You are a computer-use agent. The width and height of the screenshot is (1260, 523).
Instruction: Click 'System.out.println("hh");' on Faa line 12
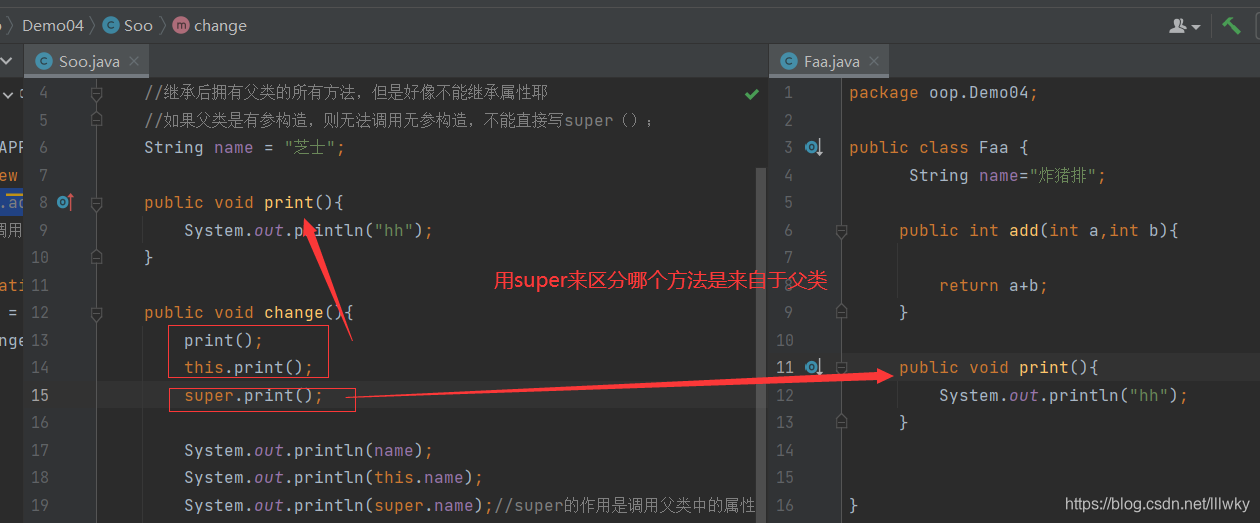pos(1064,395)
